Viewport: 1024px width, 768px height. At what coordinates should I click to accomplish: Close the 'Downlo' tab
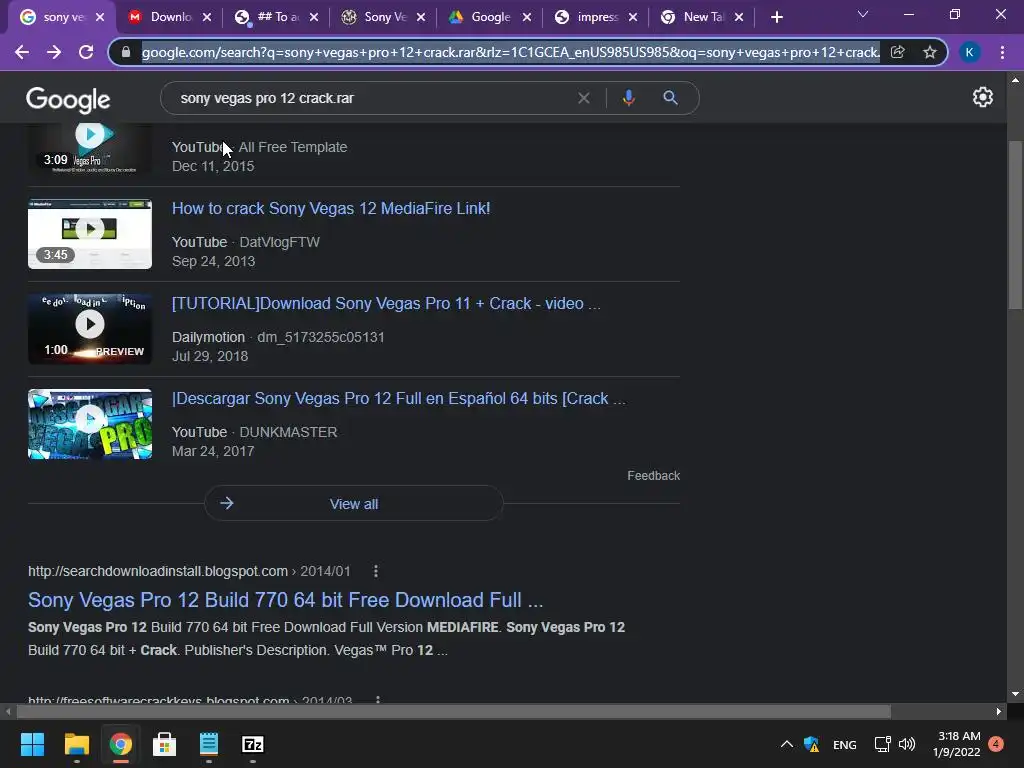pyautogui.click(x=207, y=17)
